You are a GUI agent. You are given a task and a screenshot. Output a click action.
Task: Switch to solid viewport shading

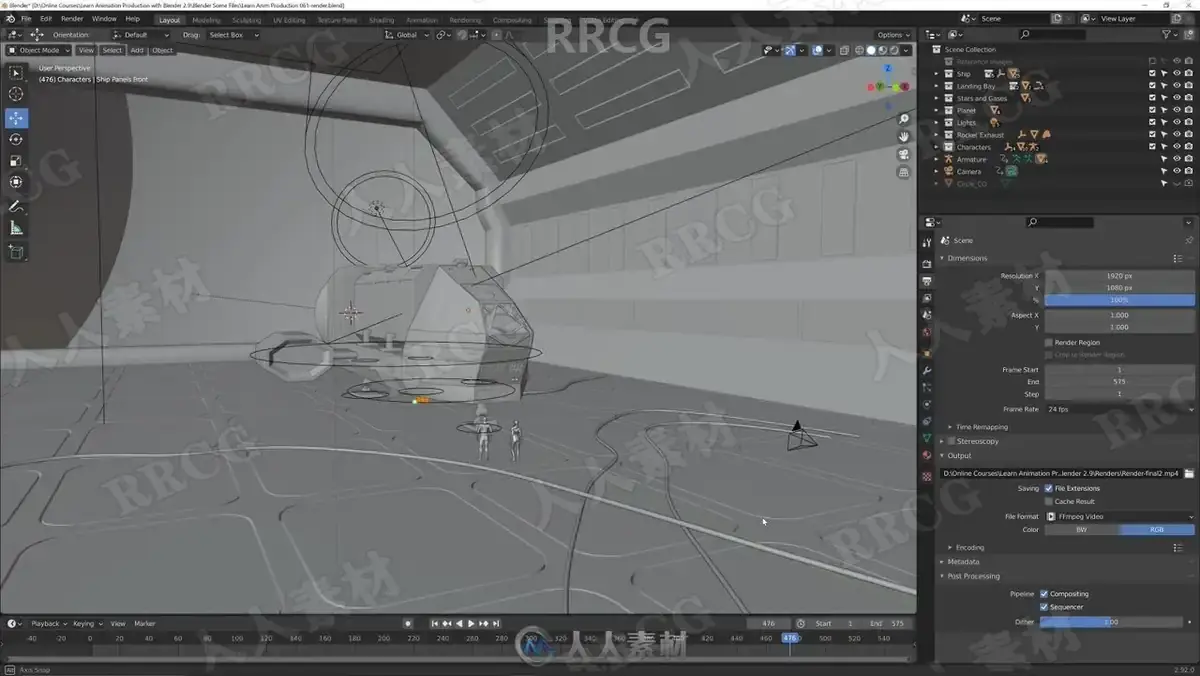click(871, 50)
